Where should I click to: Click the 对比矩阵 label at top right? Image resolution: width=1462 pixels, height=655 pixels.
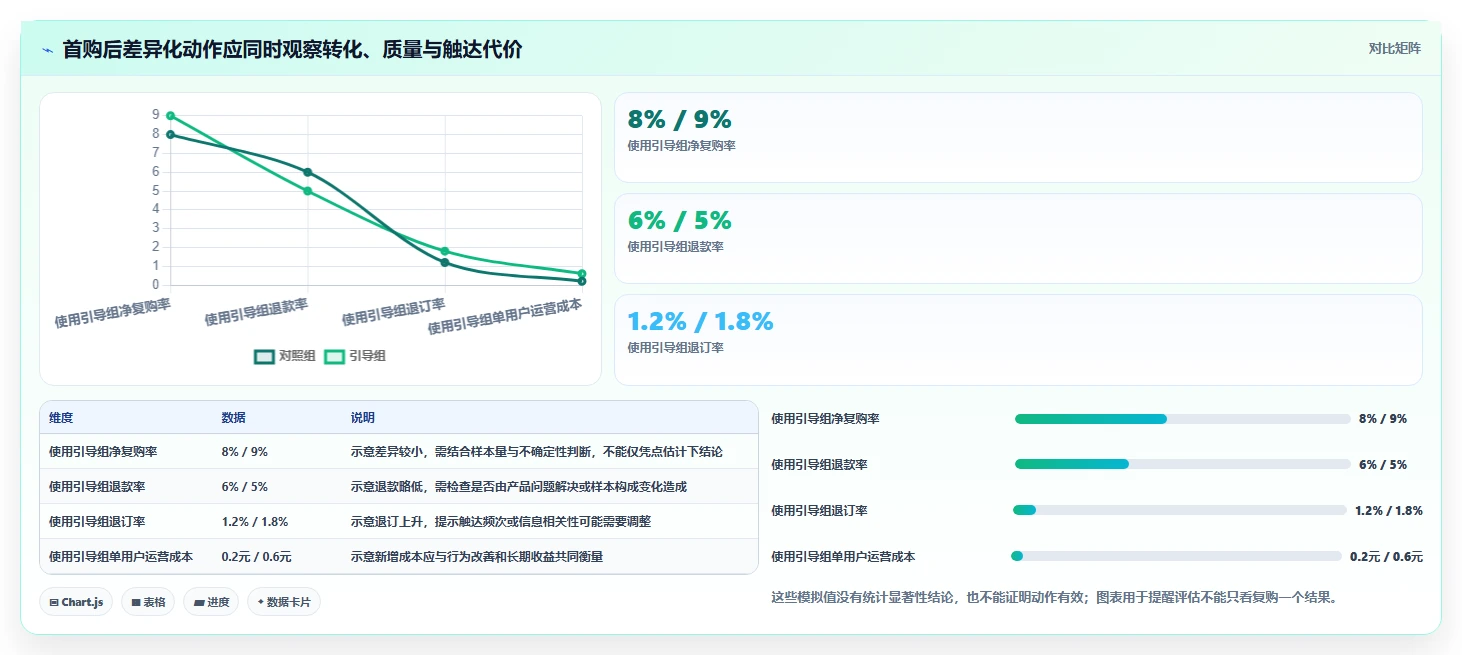click(1394, 48)
